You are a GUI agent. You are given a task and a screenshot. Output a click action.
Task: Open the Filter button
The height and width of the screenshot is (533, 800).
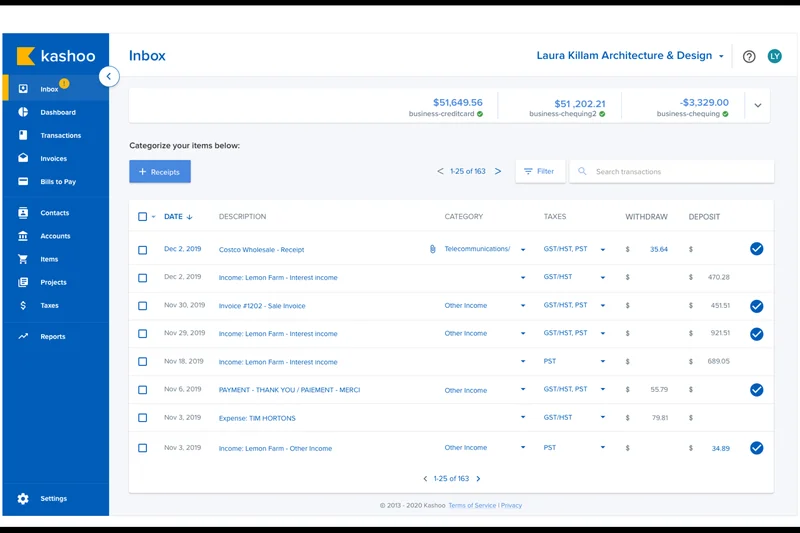click(x=540, y=172)
